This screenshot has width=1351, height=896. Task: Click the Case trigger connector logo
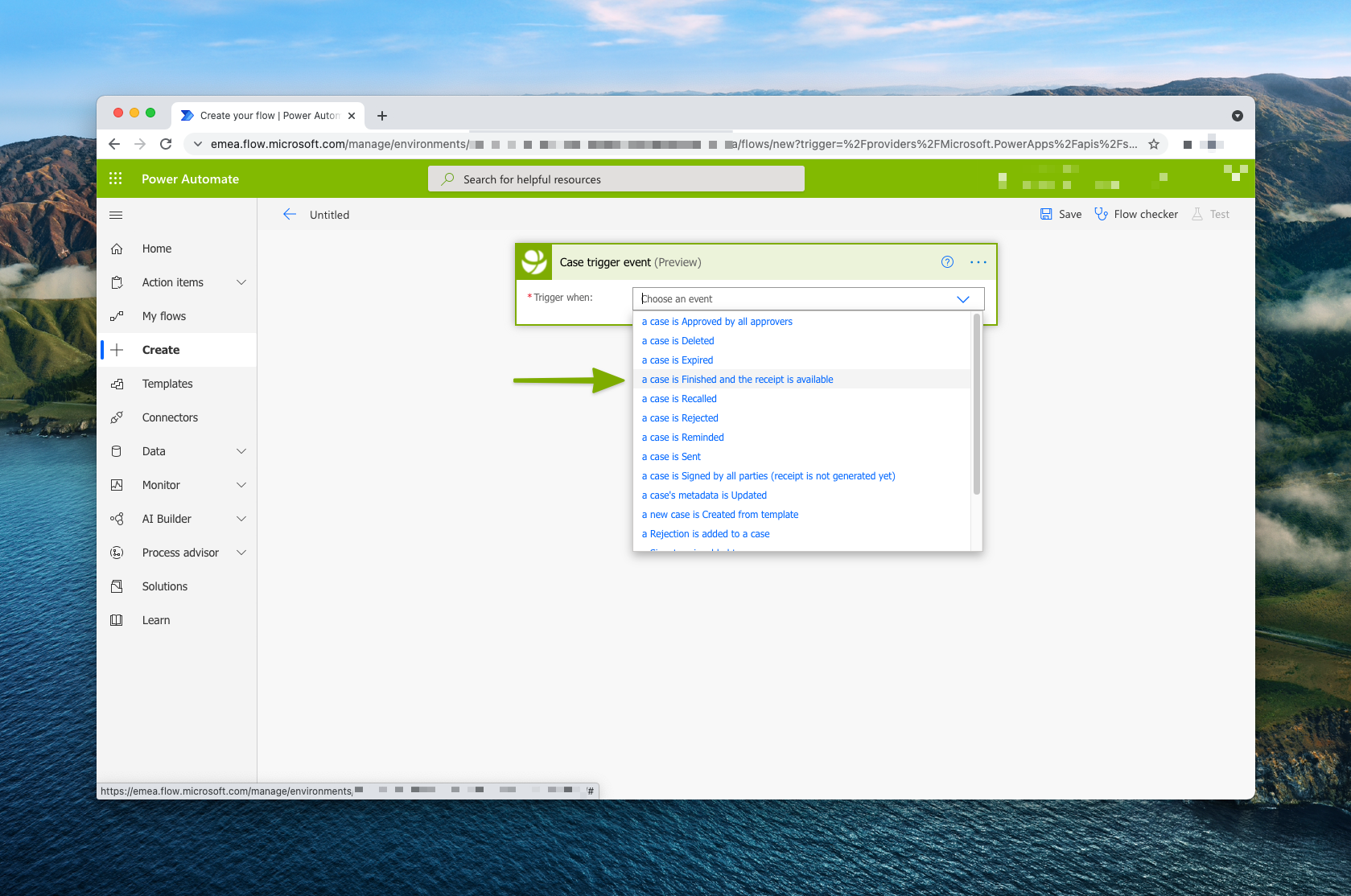pyautogui.click(x=534, y=261)
